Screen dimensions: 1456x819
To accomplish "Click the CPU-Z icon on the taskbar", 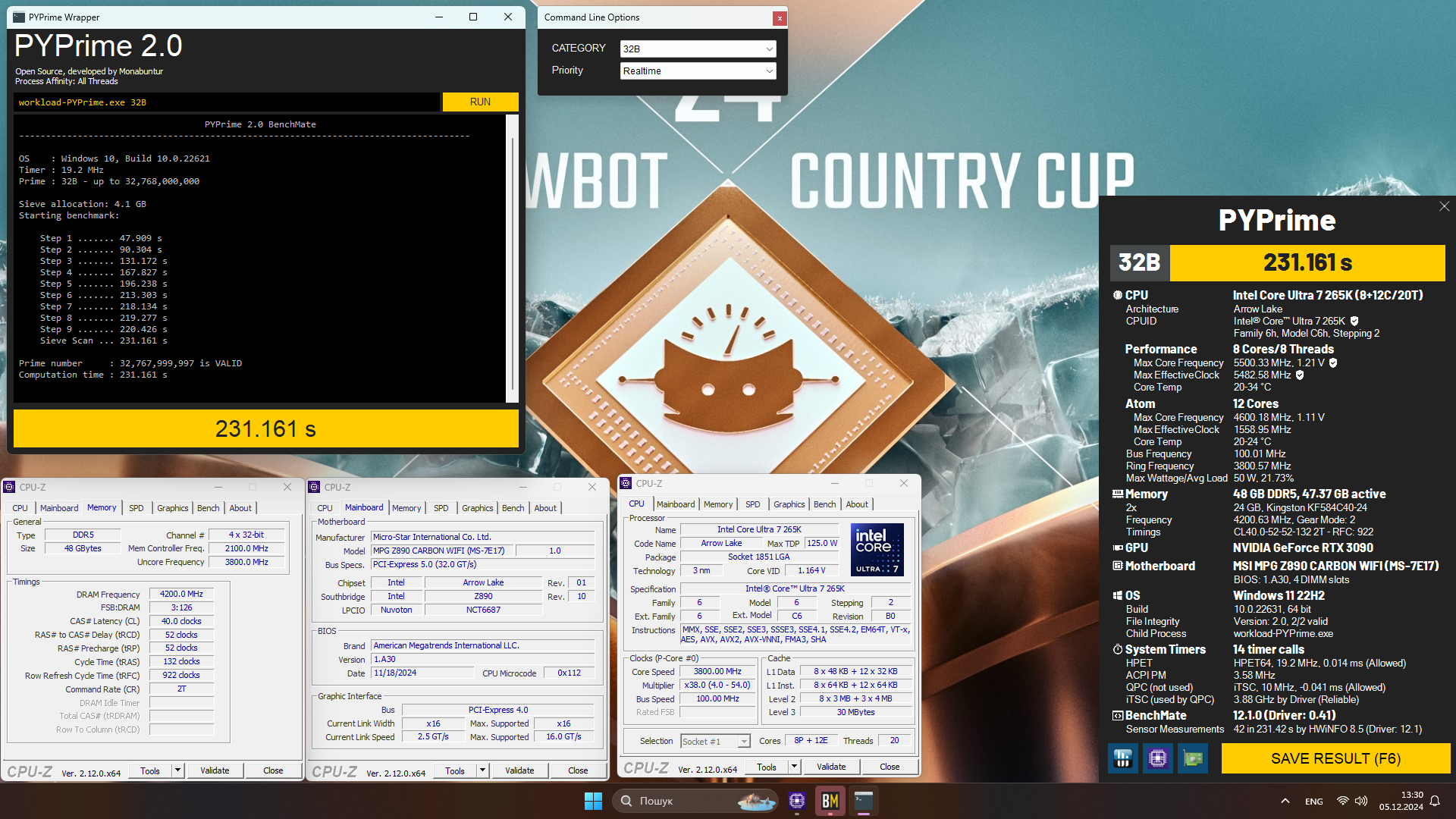I will coord(797,801).
